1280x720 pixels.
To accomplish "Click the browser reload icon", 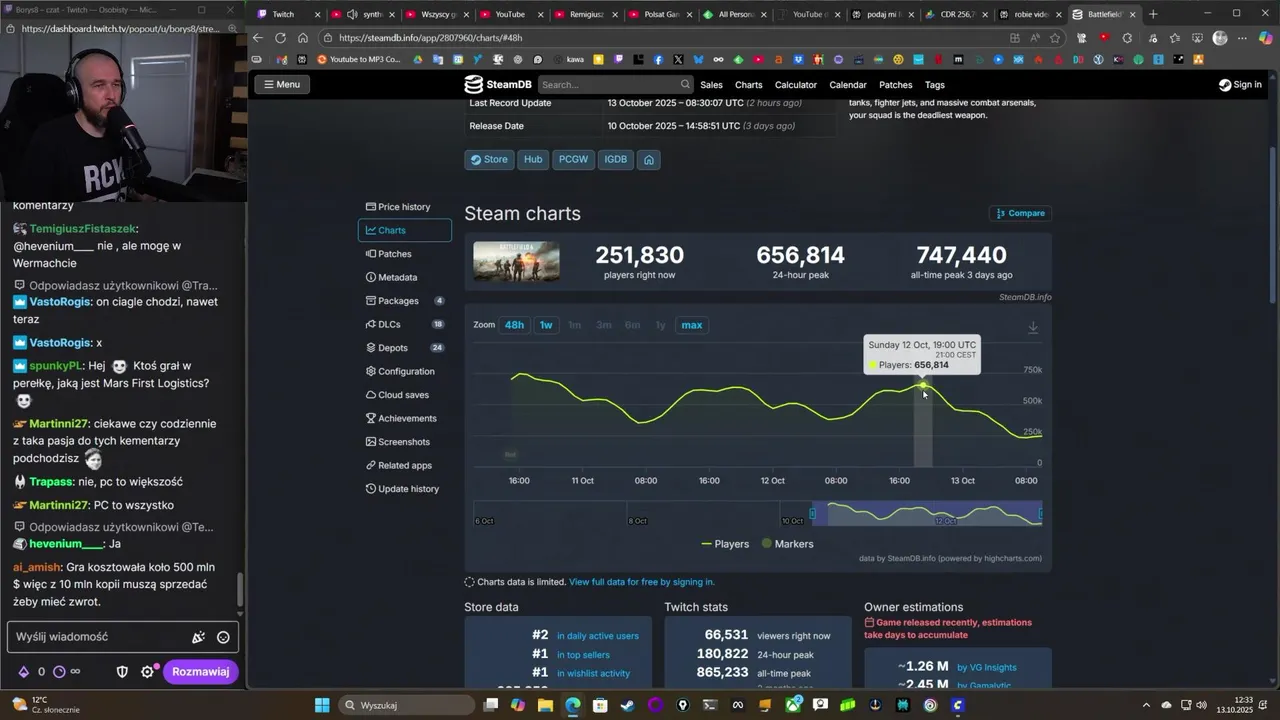I will coord(280,38).
